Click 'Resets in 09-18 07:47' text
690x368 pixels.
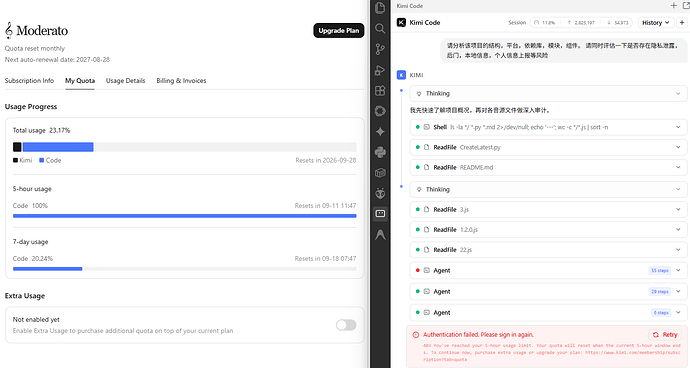point(325,258)
